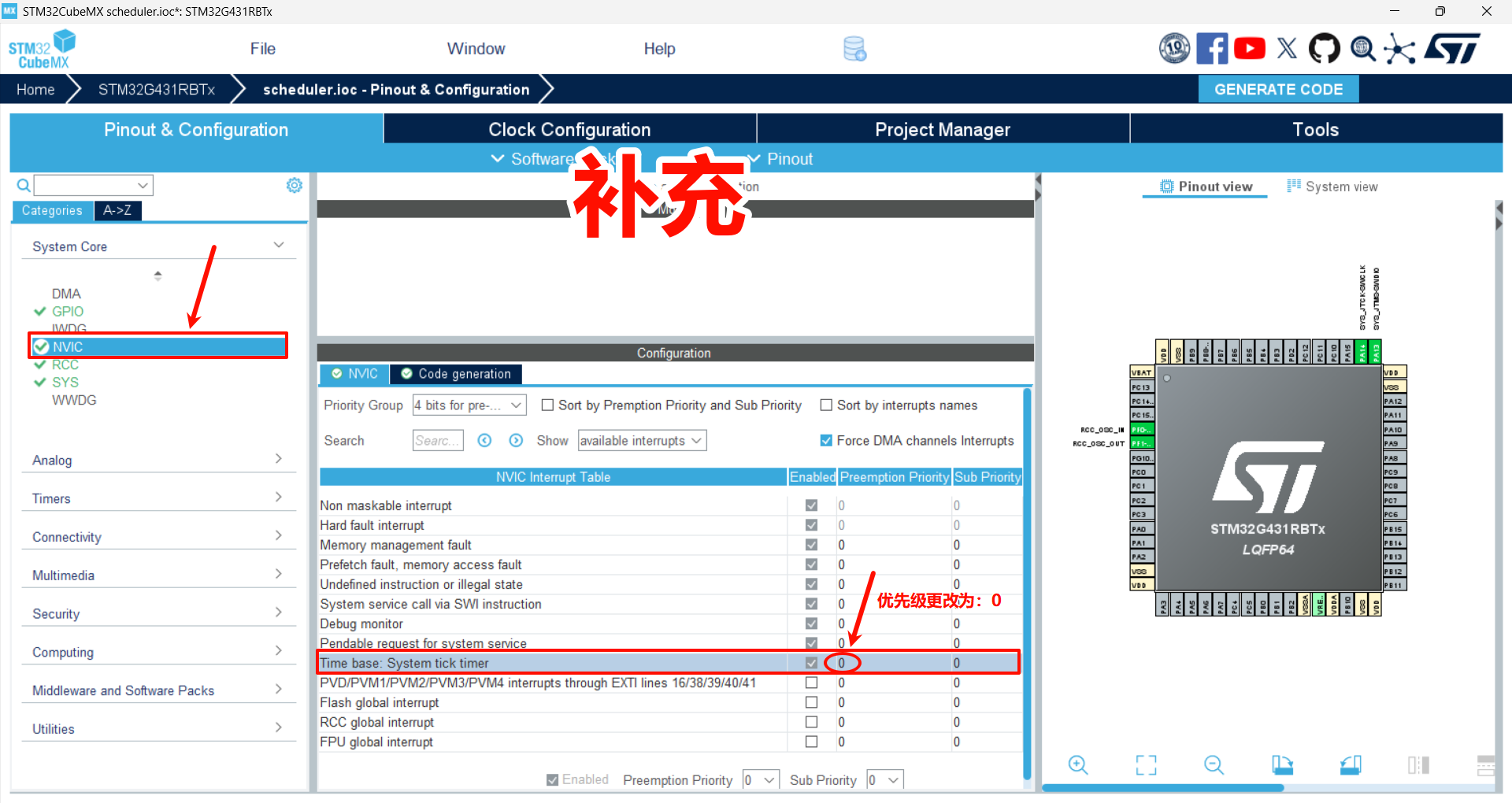Open the Show available interrupts dropdown
The width and height of the screenshot is (1512, 803).
pyautogui.click(x=642, y=441)
